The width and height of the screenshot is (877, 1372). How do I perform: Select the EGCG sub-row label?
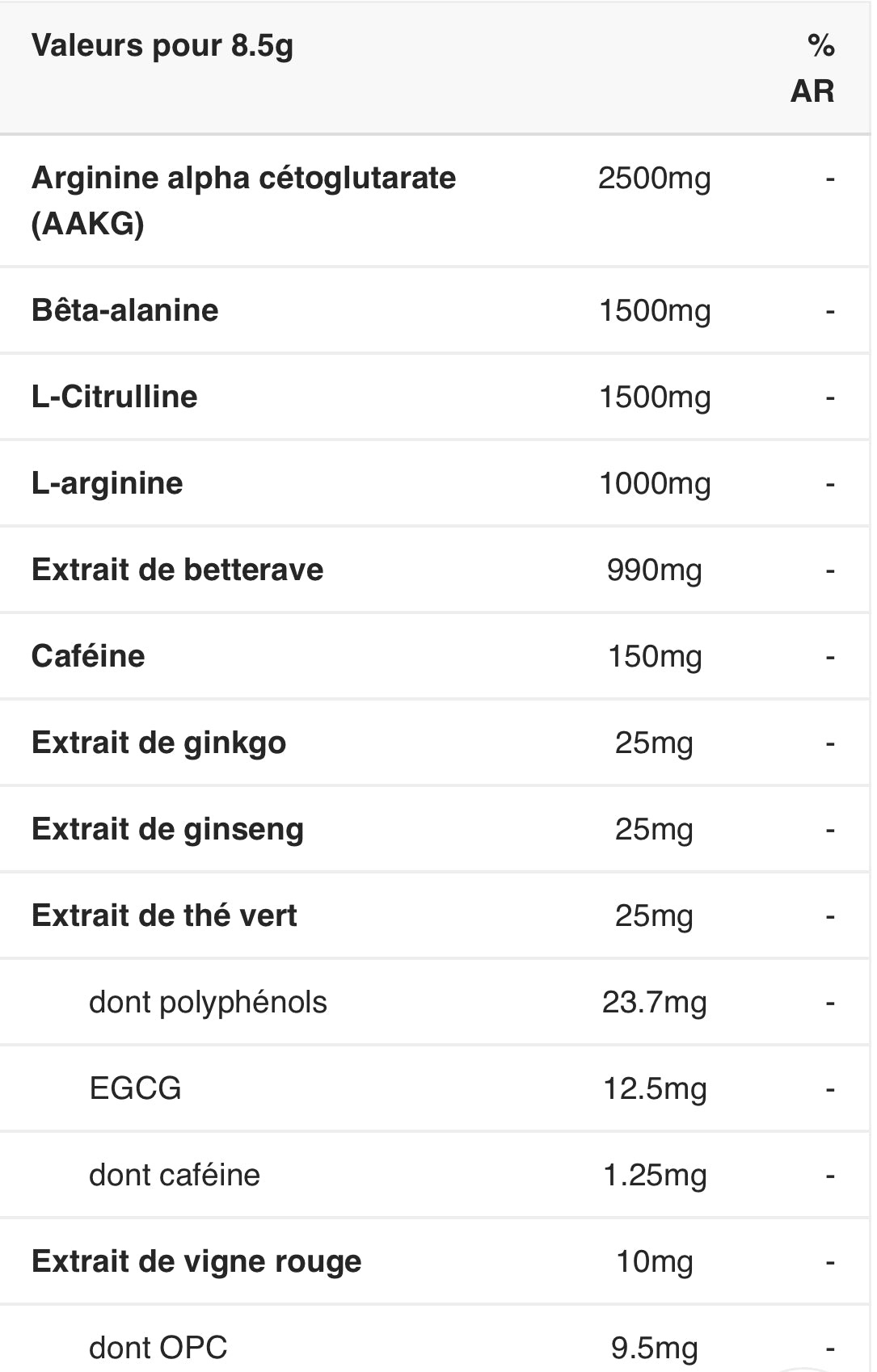[135, 1088]
